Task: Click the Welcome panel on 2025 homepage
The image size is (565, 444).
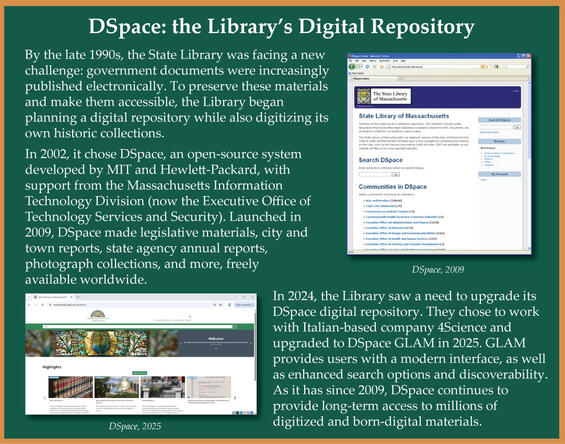Action: click(x=216, y=343)
